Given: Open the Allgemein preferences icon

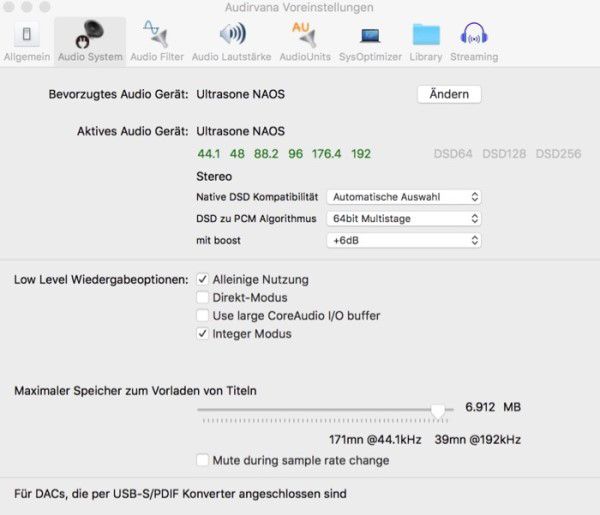Looking at the screenshot, I should [26, 34].
